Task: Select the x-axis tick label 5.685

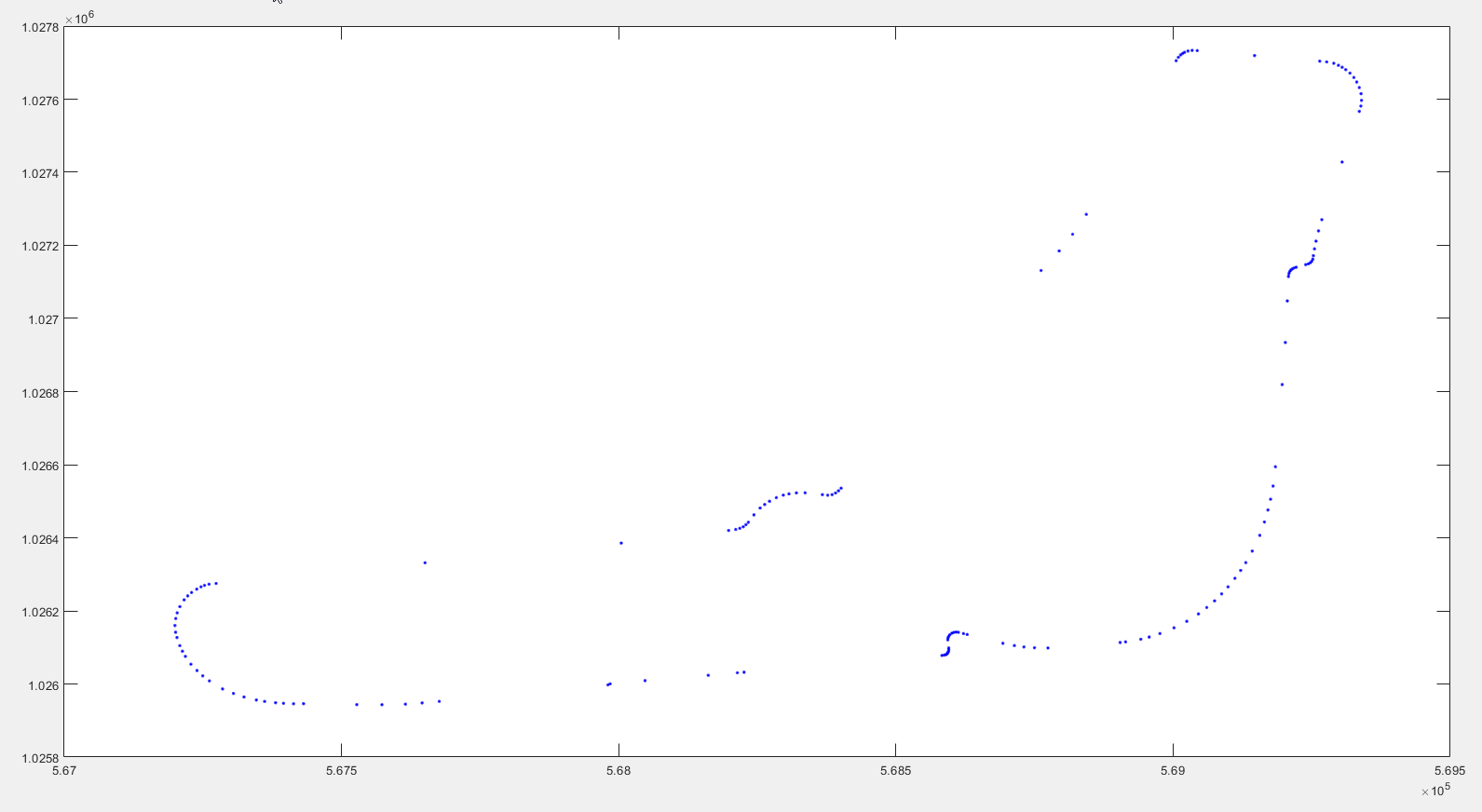Action: [895, 771]
